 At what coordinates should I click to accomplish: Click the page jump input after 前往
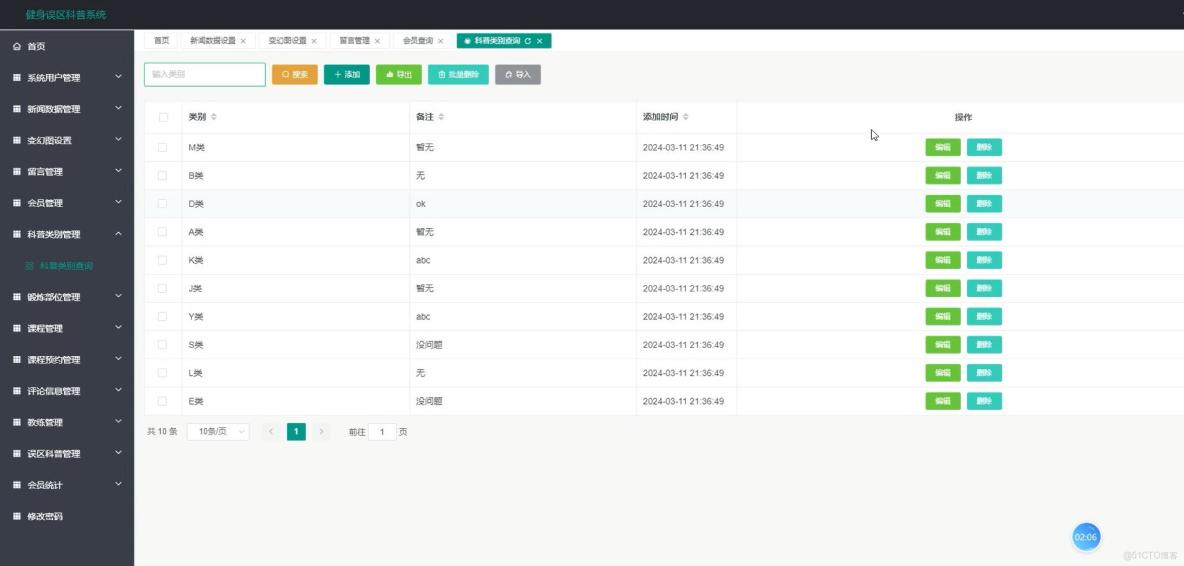pyautogui.click(x=382, y=432)
